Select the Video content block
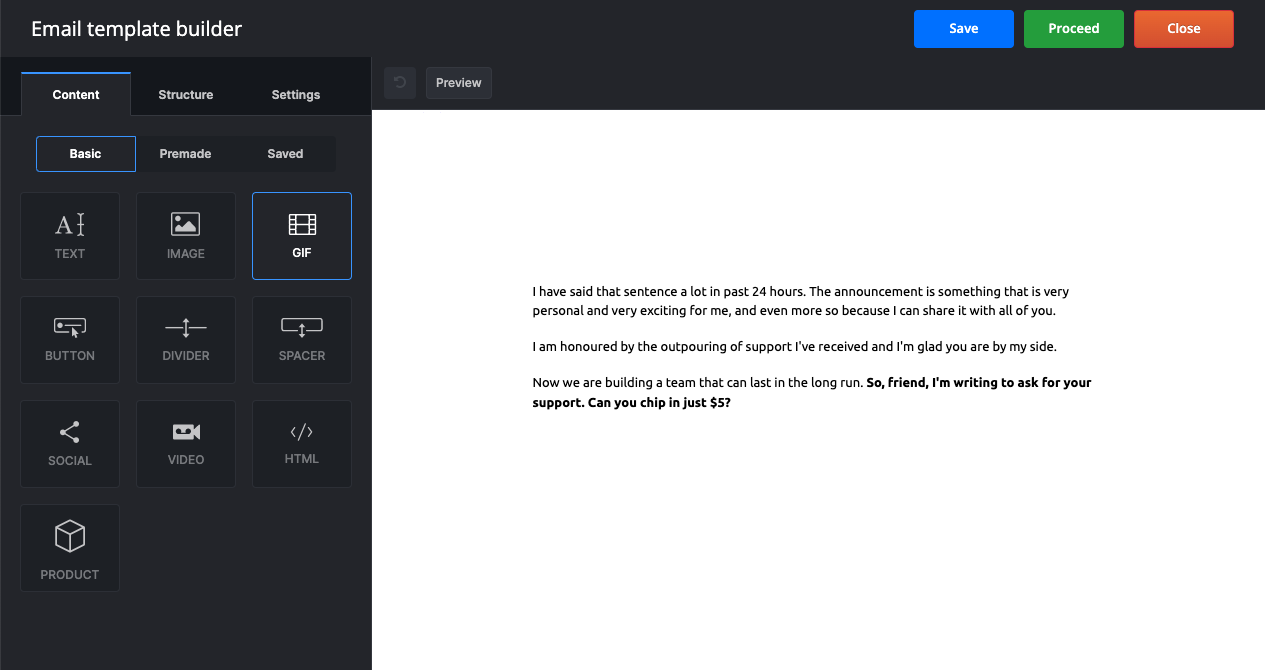The image size is (1265, 670). tap(186, 444)
